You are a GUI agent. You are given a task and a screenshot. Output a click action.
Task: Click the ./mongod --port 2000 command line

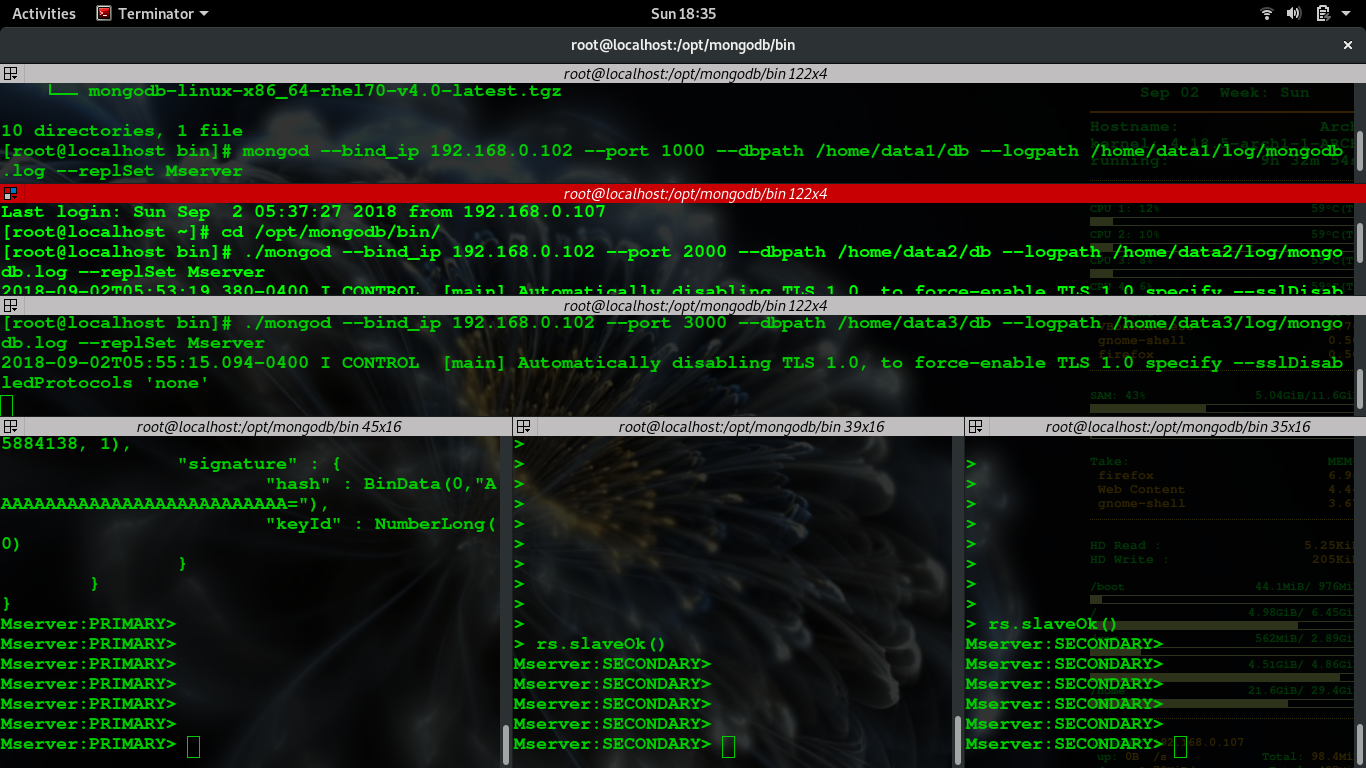[672, 262]
